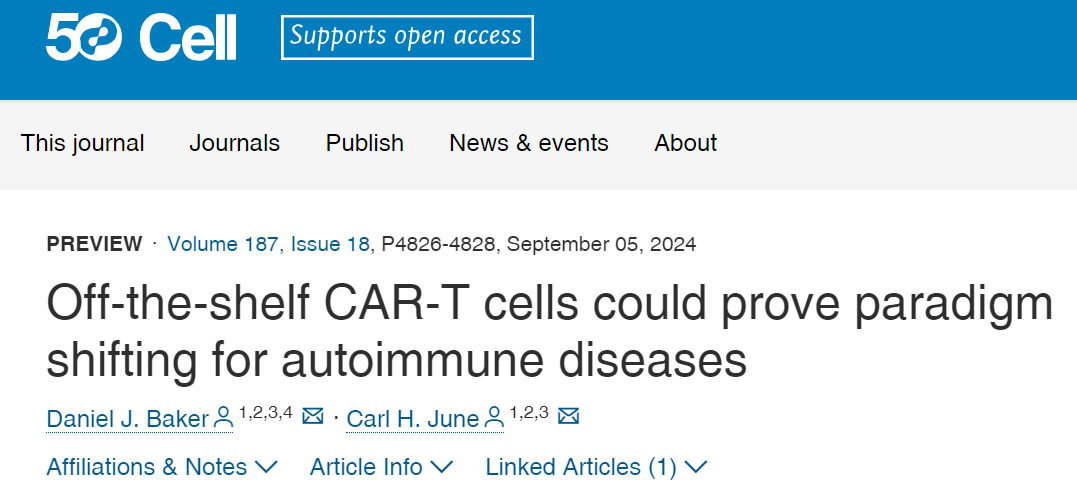
Task: Open author link Carl H. June
Action: (413, 418)
